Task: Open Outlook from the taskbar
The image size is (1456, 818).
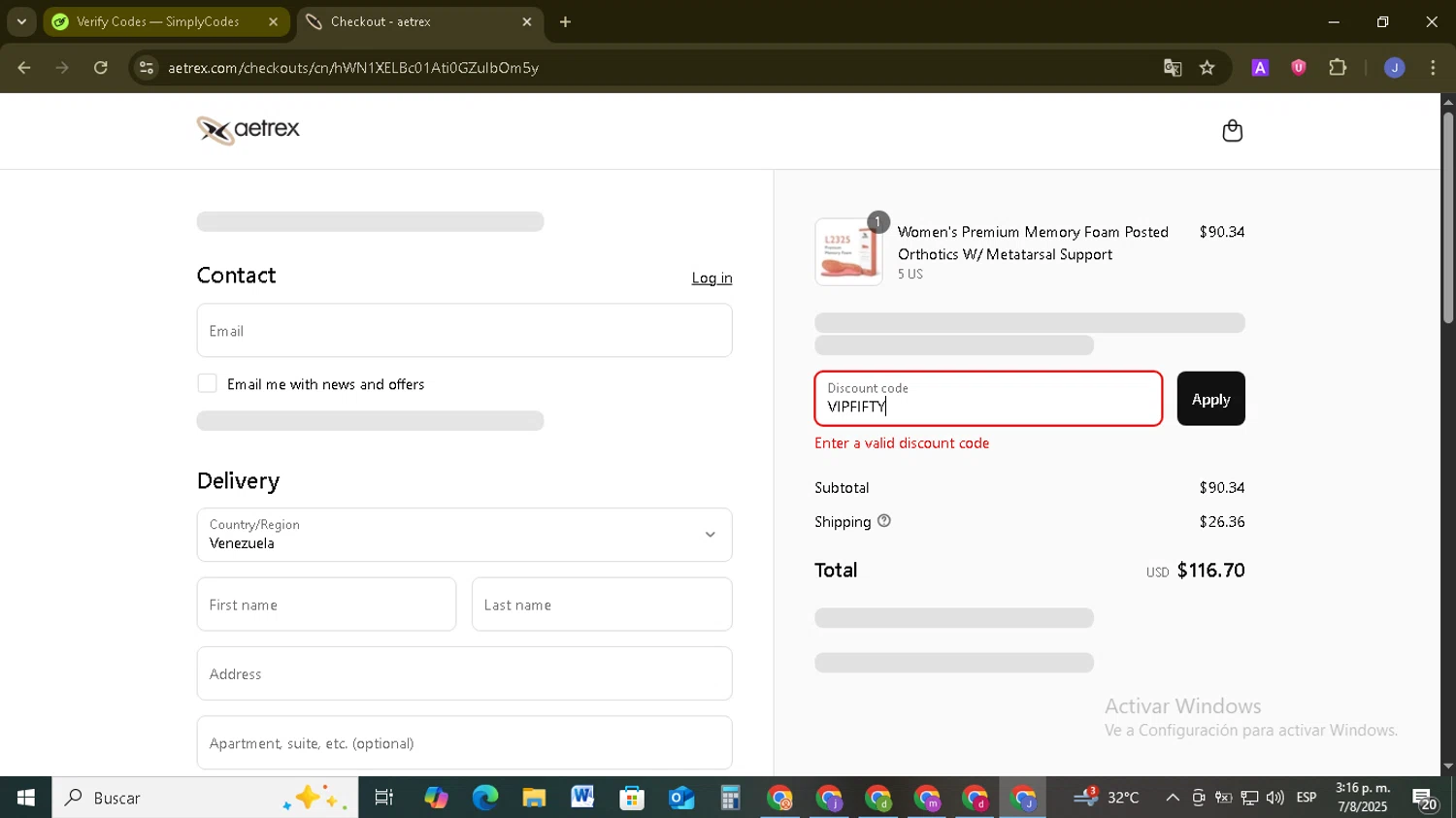Action: 681,798
